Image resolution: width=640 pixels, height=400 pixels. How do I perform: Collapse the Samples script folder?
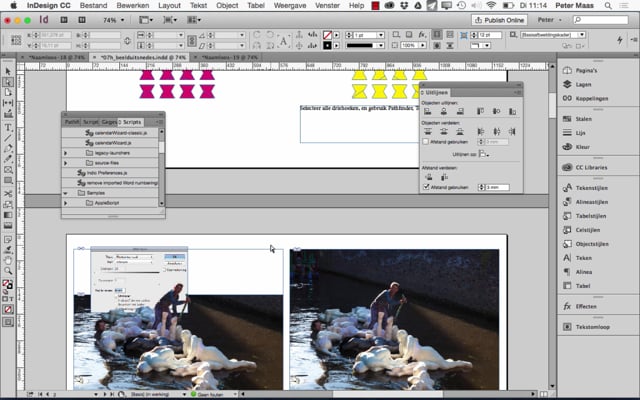pos(65,193)
